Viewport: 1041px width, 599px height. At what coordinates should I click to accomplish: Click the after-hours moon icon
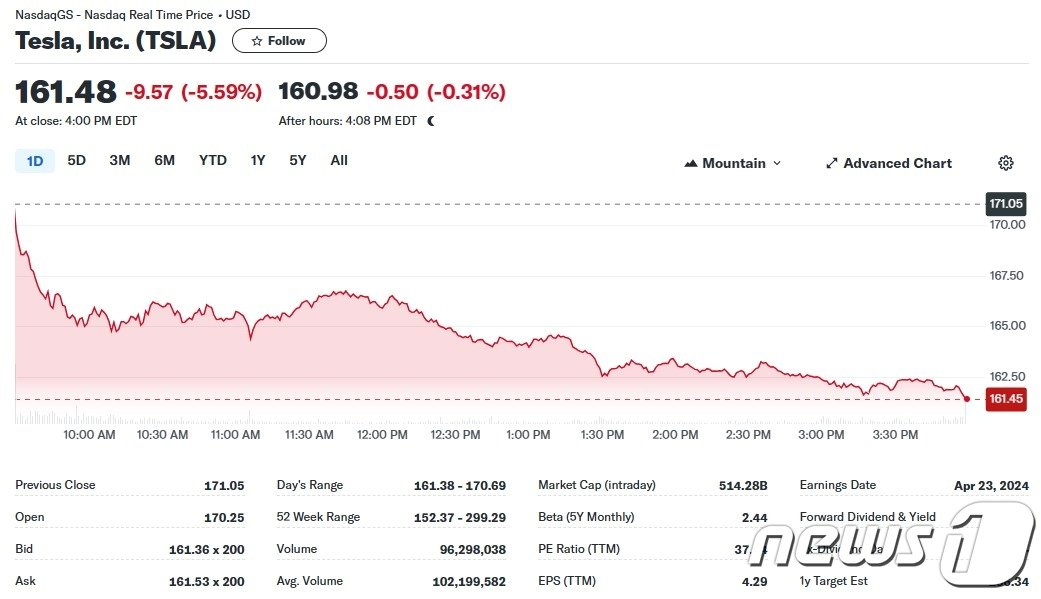(x=431, y=121)
